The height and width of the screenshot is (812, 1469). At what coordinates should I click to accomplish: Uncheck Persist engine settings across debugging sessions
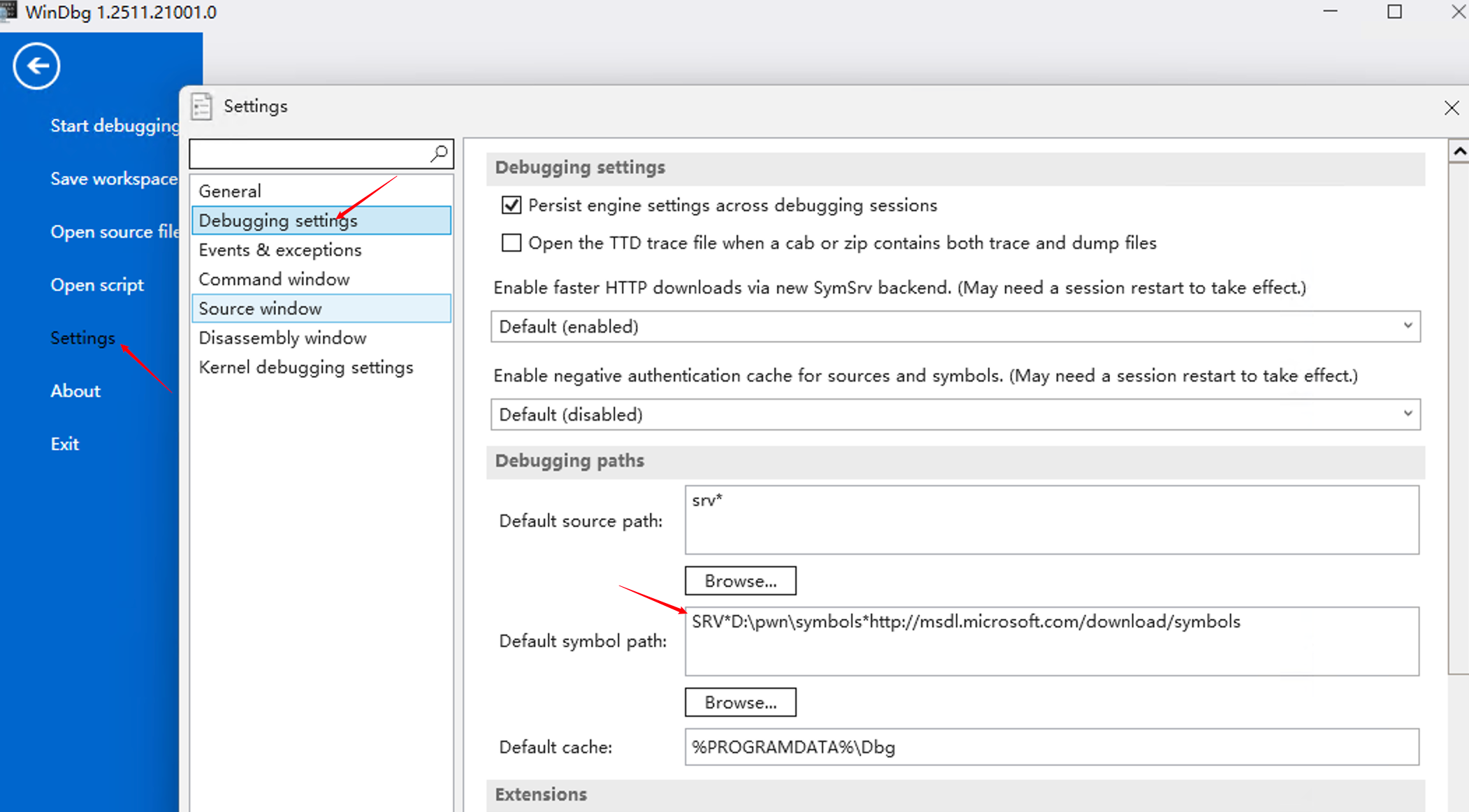(x=512, y=205)
